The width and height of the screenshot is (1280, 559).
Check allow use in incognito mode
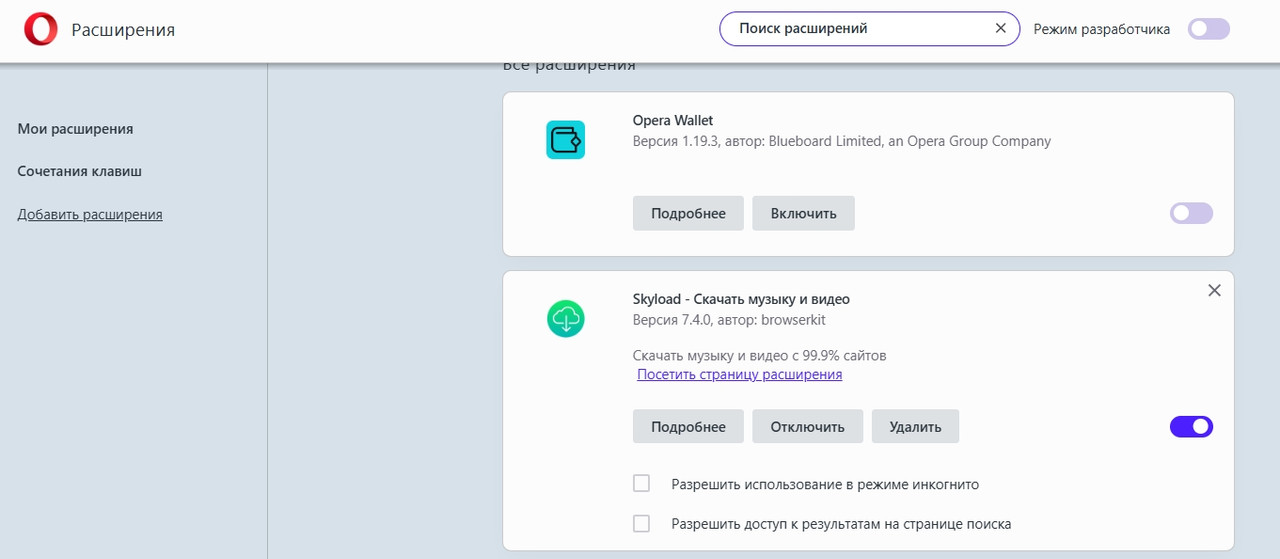tap(642, 484)
